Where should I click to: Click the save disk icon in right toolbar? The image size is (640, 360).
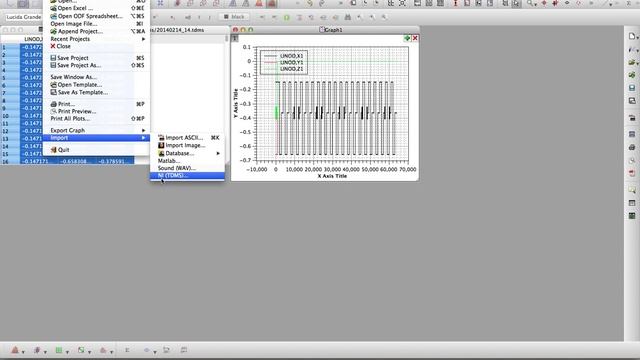point(632,88)
